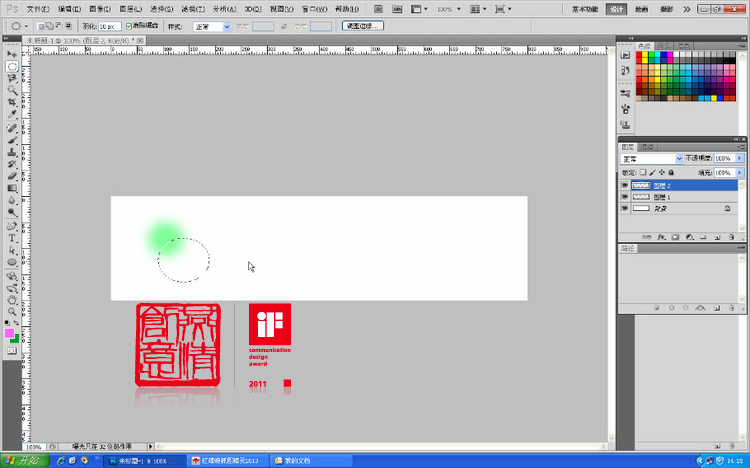
Task: Select the 3D Rotate tool
Action: click(12, 276)
